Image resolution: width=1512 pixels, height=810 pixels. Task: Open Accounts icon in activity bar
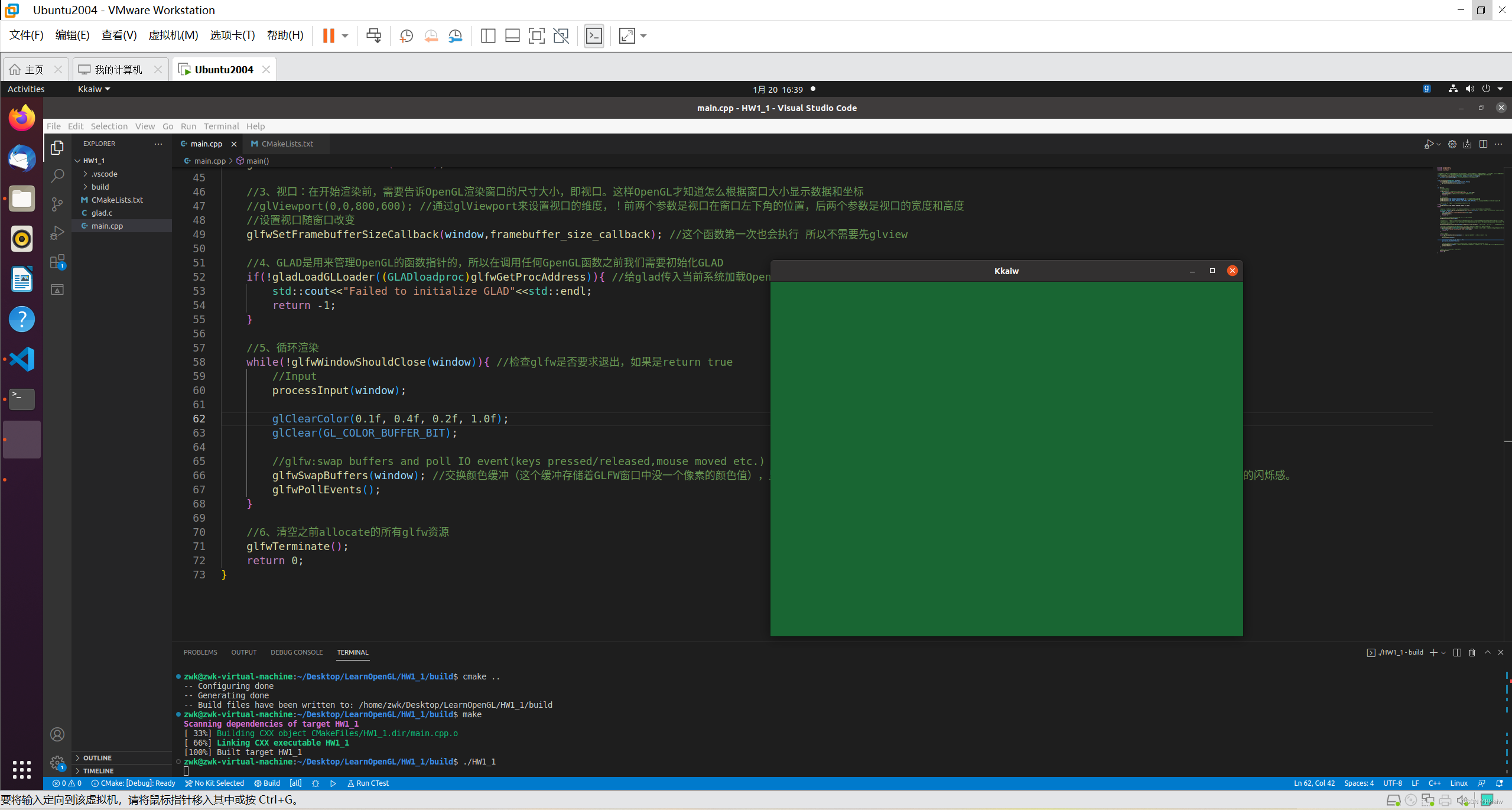(57, 734)
